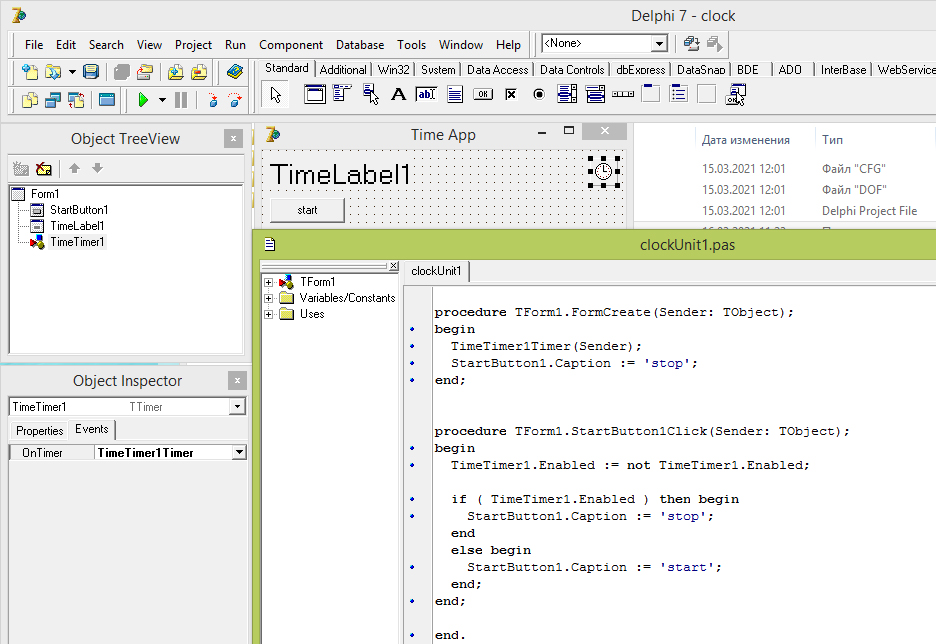
Task: Click Remove File from Project icon
Action: tap(199, 72)
